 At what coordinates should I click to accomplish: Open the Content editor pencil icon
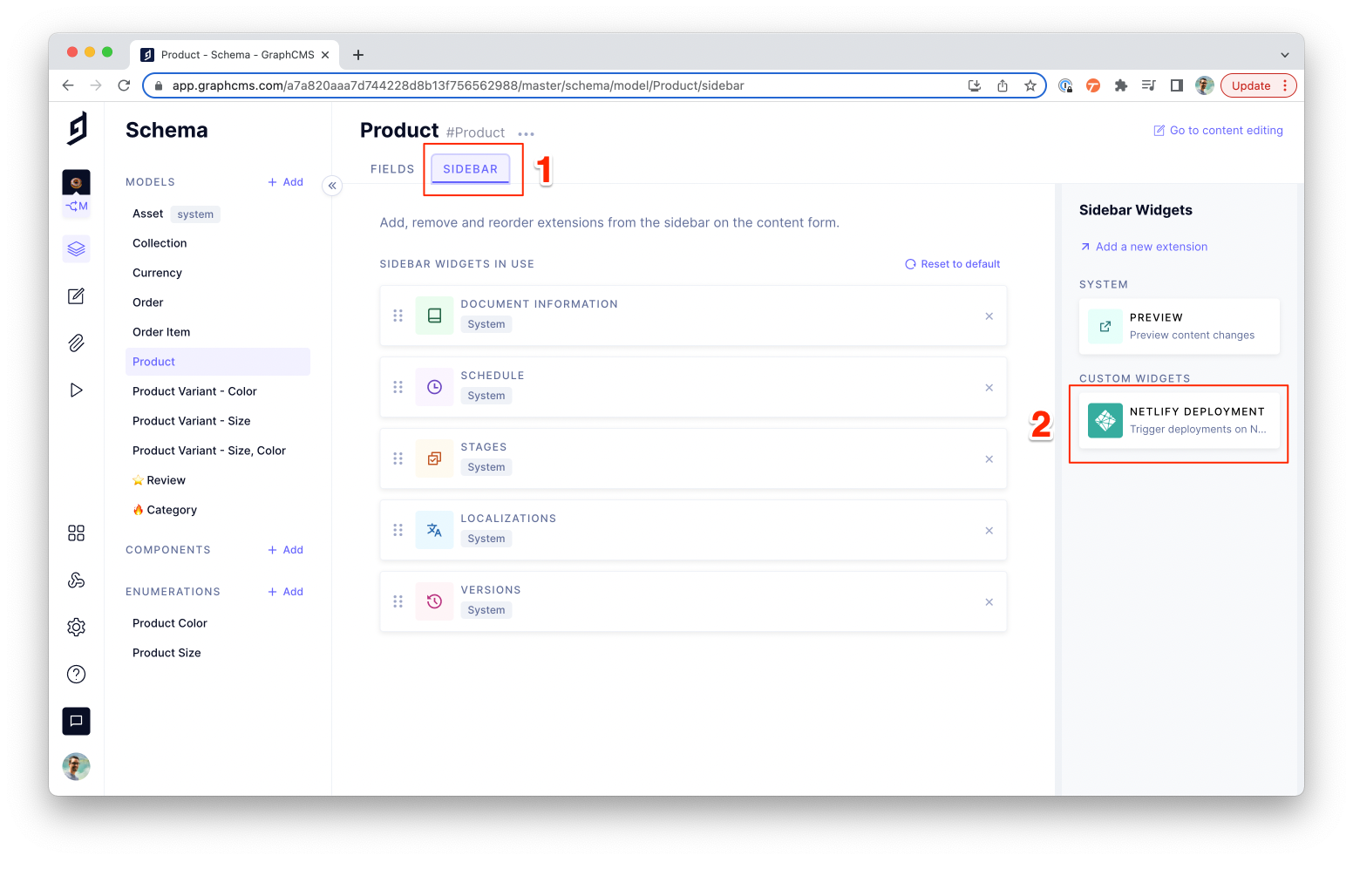tap(77, 296)
